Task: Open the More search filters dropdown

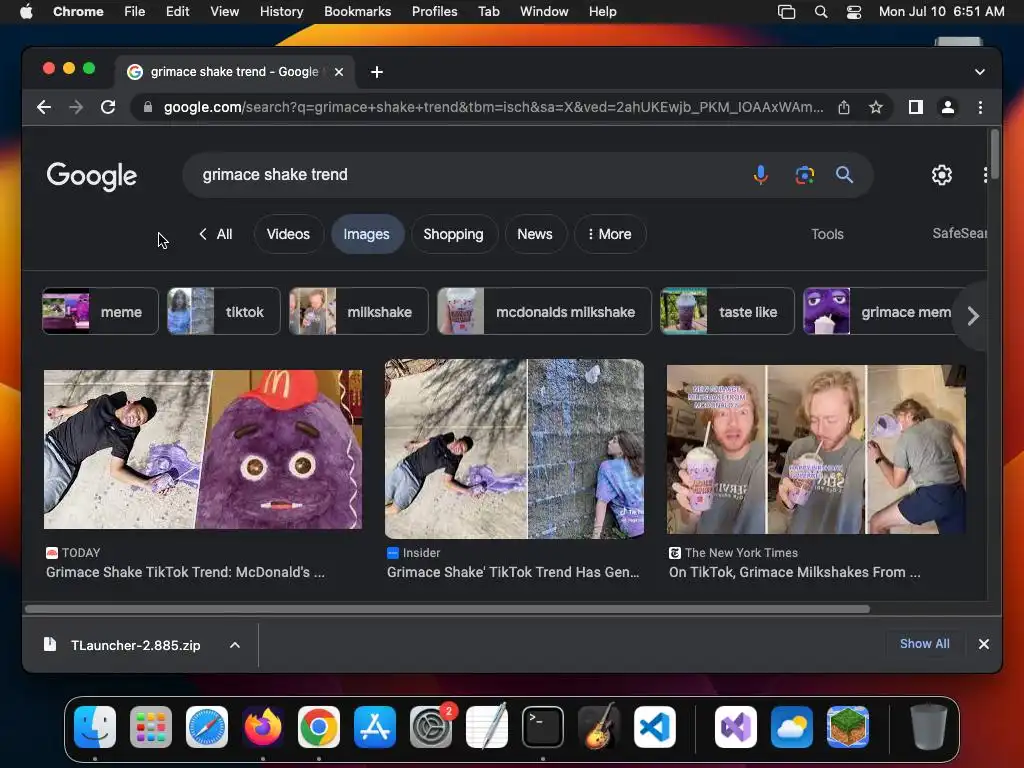Action: click(x=610, y=234)
